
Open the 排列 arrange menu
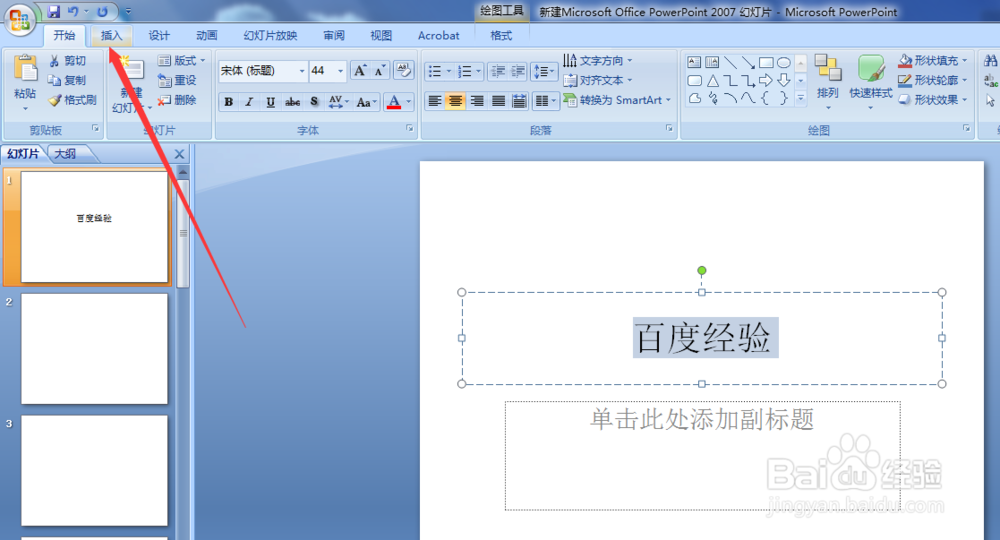tap(827, 81)
